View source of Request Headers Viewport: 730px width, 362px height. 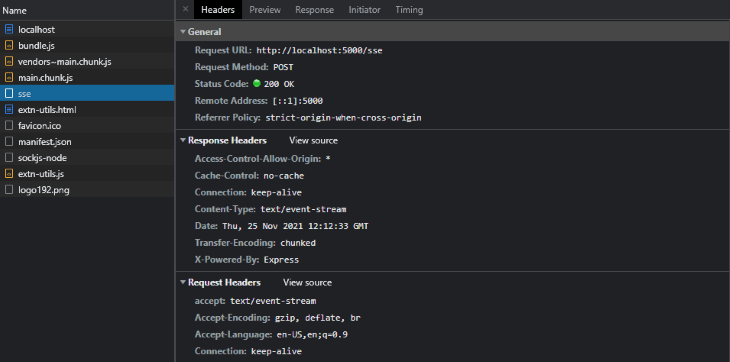(x=307, y=283)
